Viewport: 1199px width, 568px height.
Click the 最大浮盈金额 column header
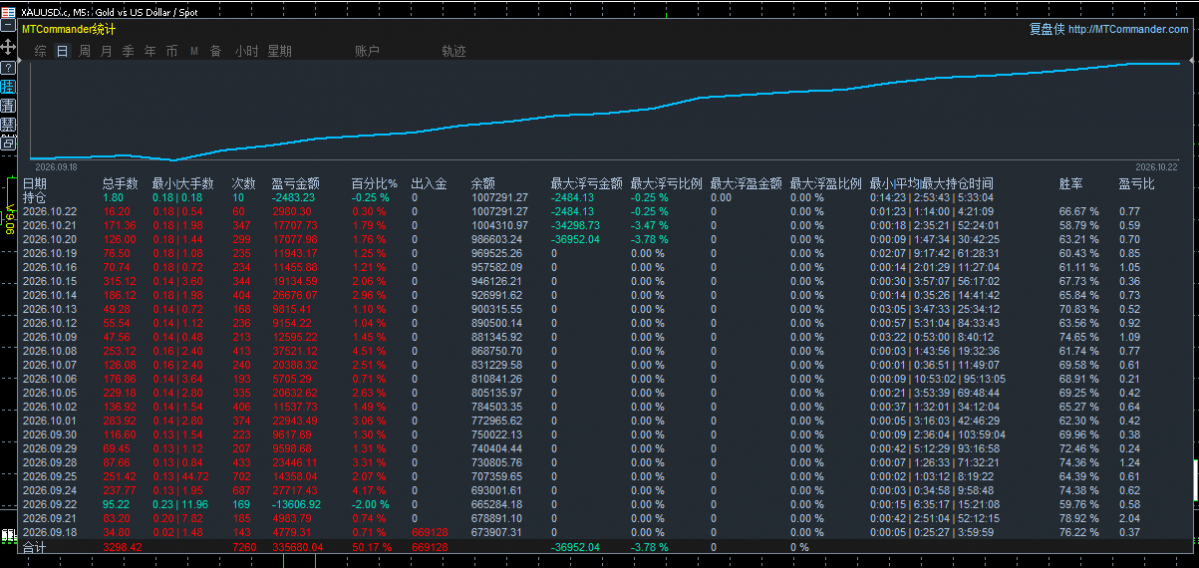point(746,183)
